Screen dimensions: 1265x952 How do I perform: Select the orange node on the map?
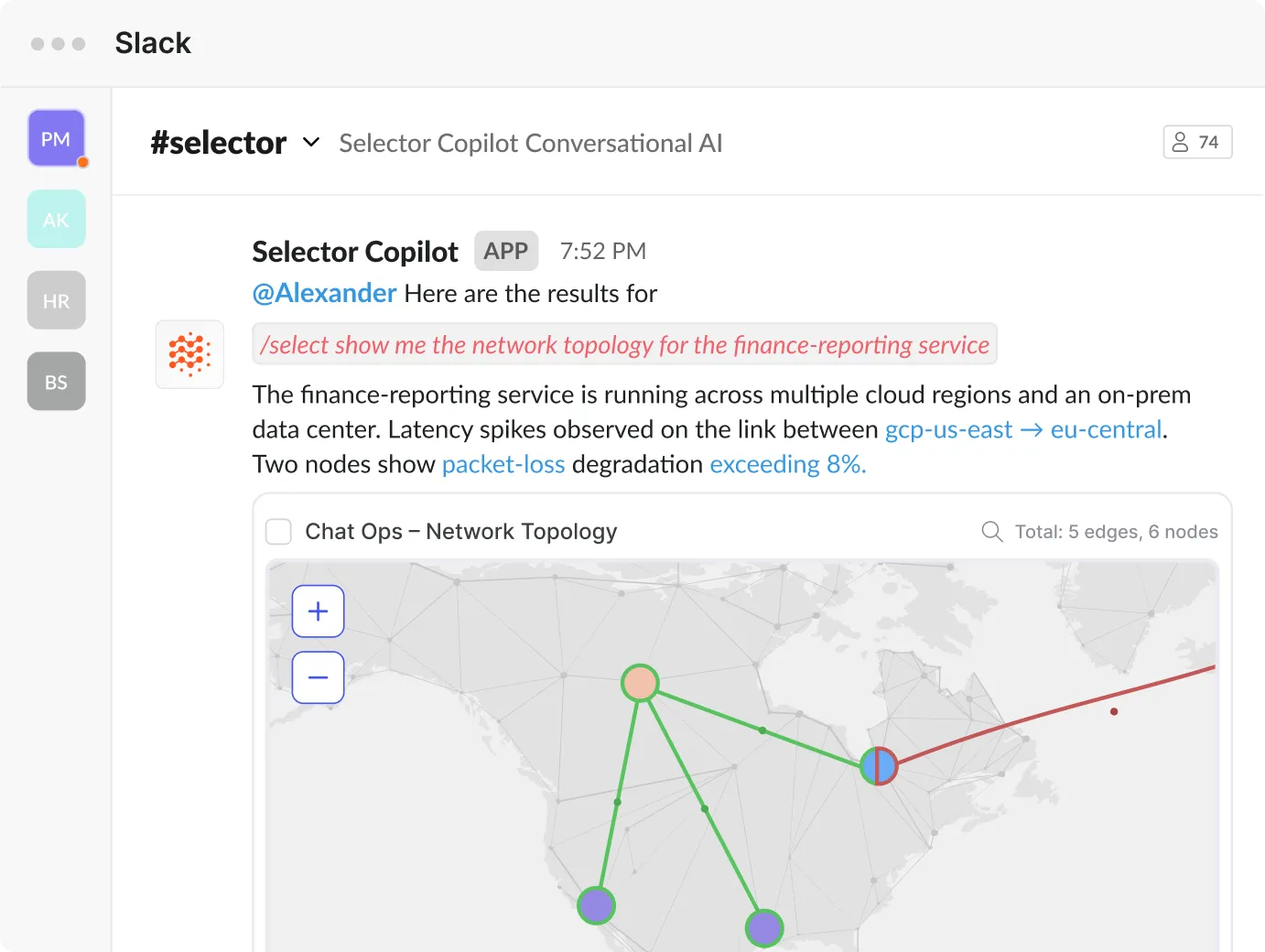click(x=640, y=683)
